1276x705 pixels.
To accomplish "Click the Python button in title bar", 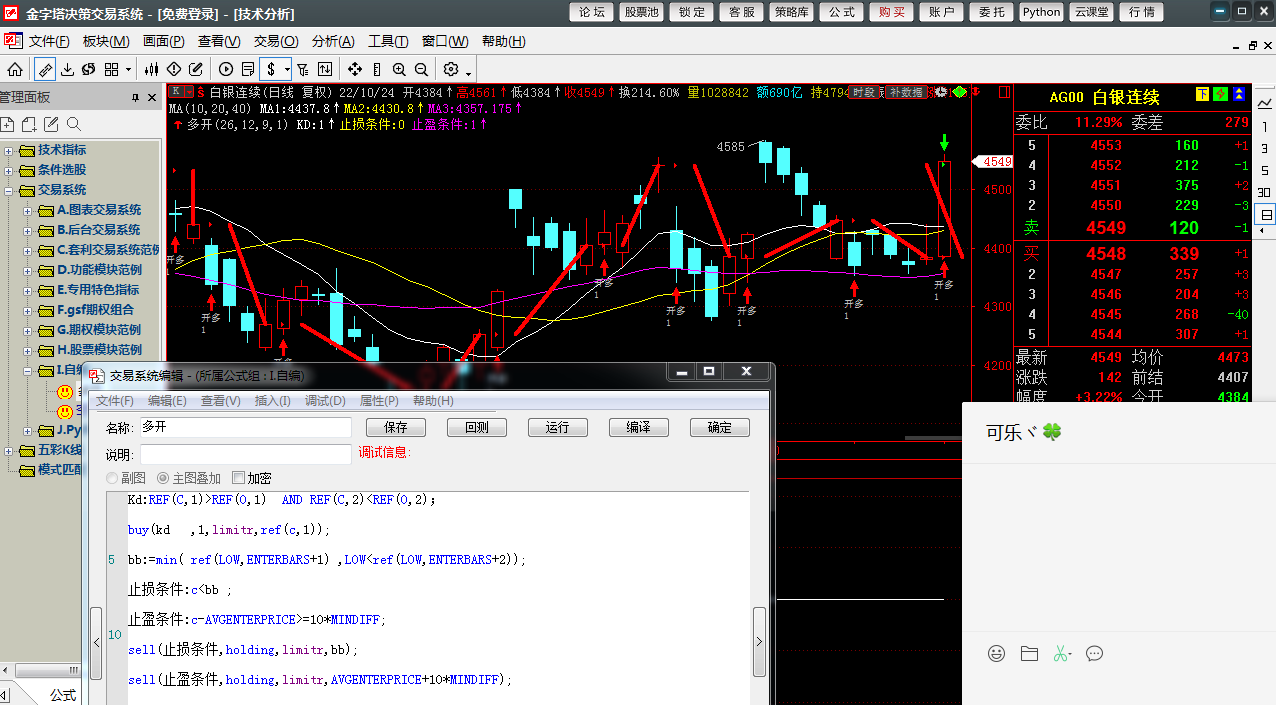I will 1041,12.
